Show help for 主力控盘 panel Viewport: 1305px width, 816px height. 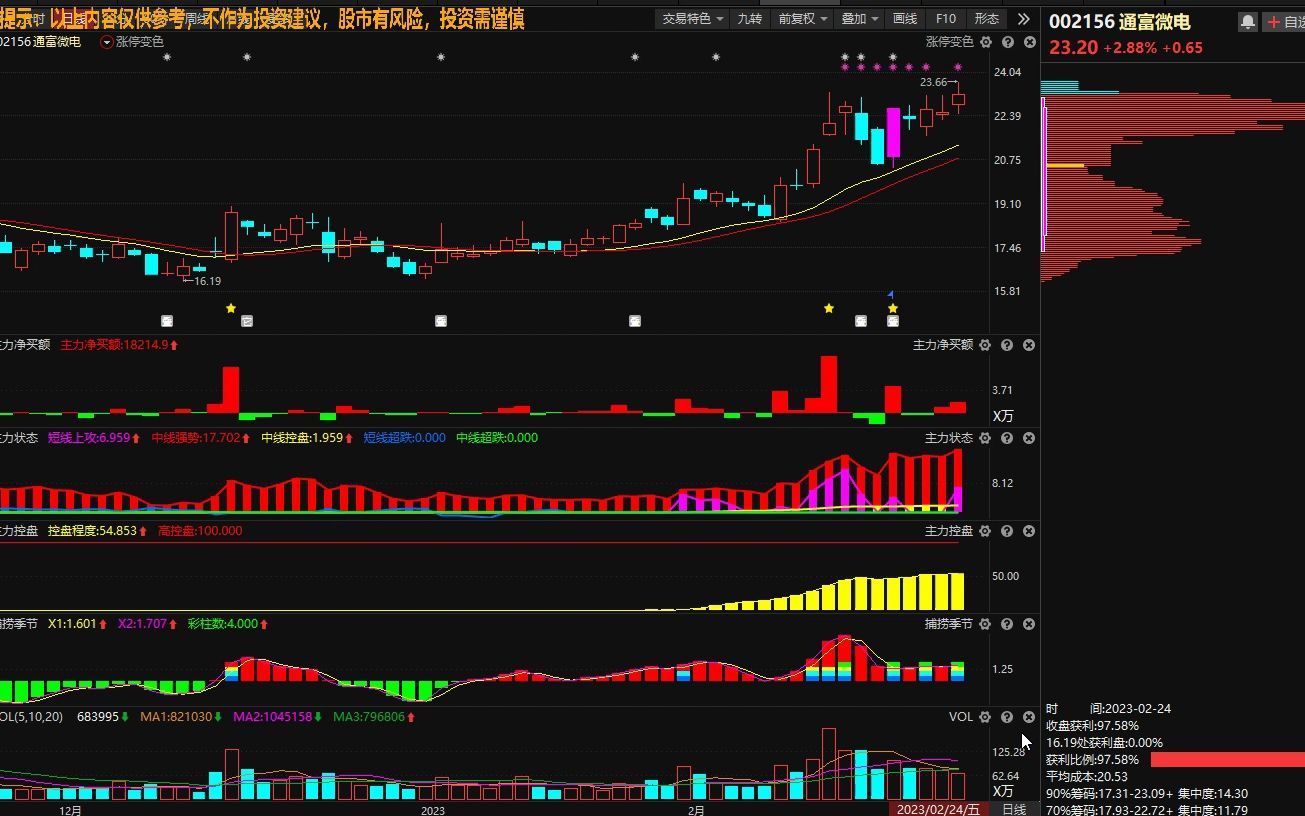[x=1007, y=531]
